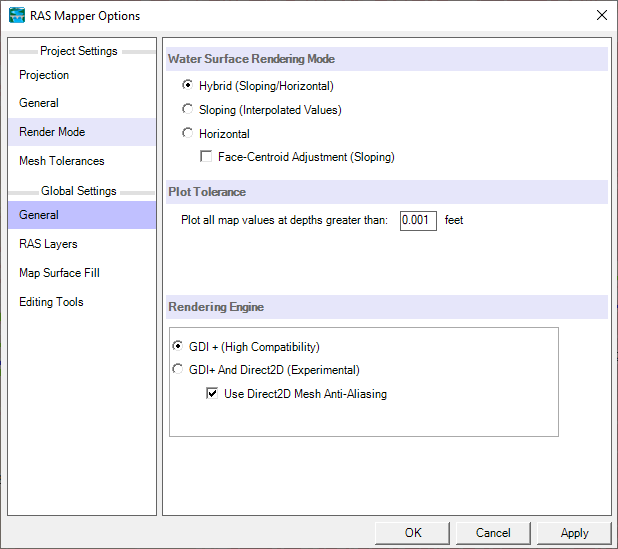Open Mesh Tolerances settings
Viewport: 618px width, 549px height.
coord(82,161)
